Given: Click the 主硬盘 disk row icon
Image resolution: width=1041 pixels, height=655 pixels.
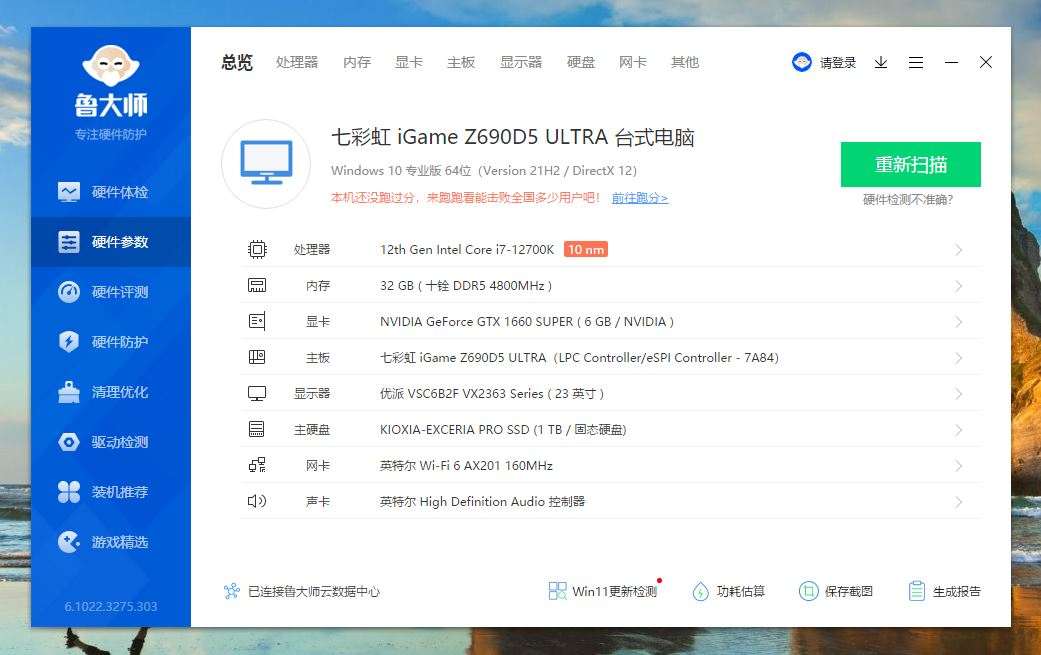Looking at the screenshot, I should click(x=257, y=429).
